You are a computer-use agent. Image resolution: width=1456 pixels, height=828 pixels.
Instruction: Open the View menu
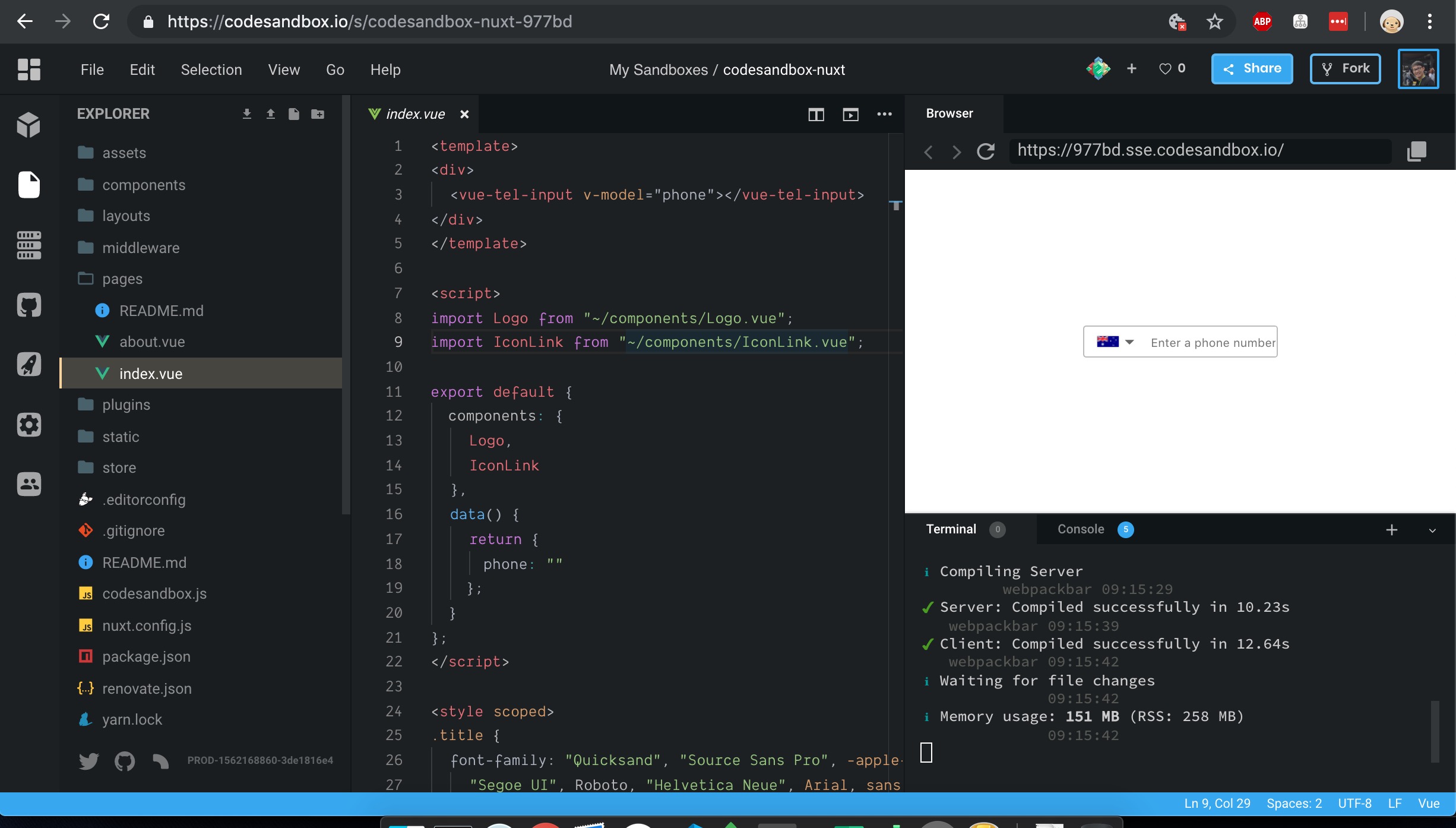point(283,69)
